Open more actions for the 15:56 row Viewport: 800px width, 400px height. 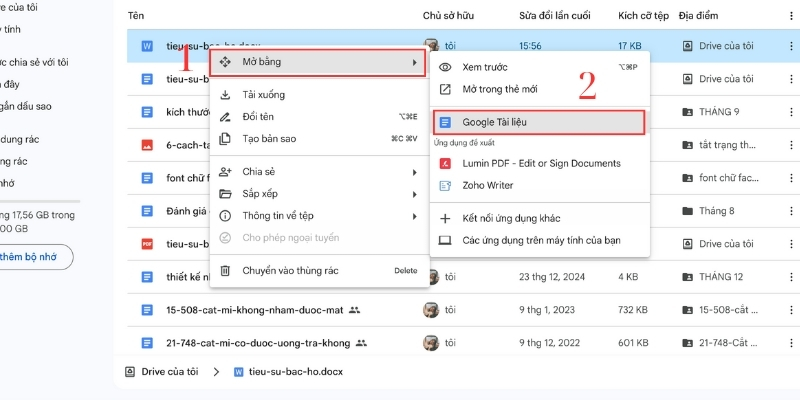coord(791,46)
